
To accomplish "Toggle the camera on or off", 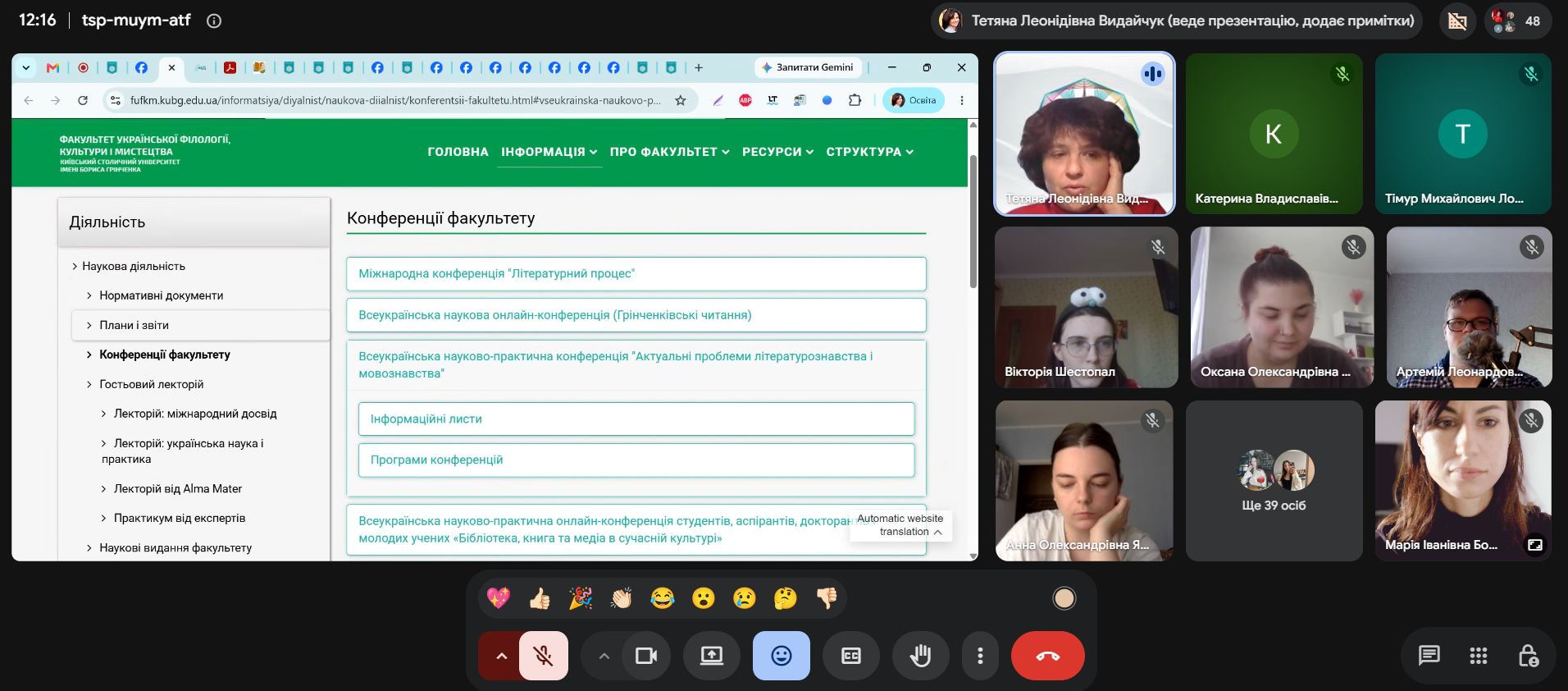I will pyautogui.click(x=645, y=656).
